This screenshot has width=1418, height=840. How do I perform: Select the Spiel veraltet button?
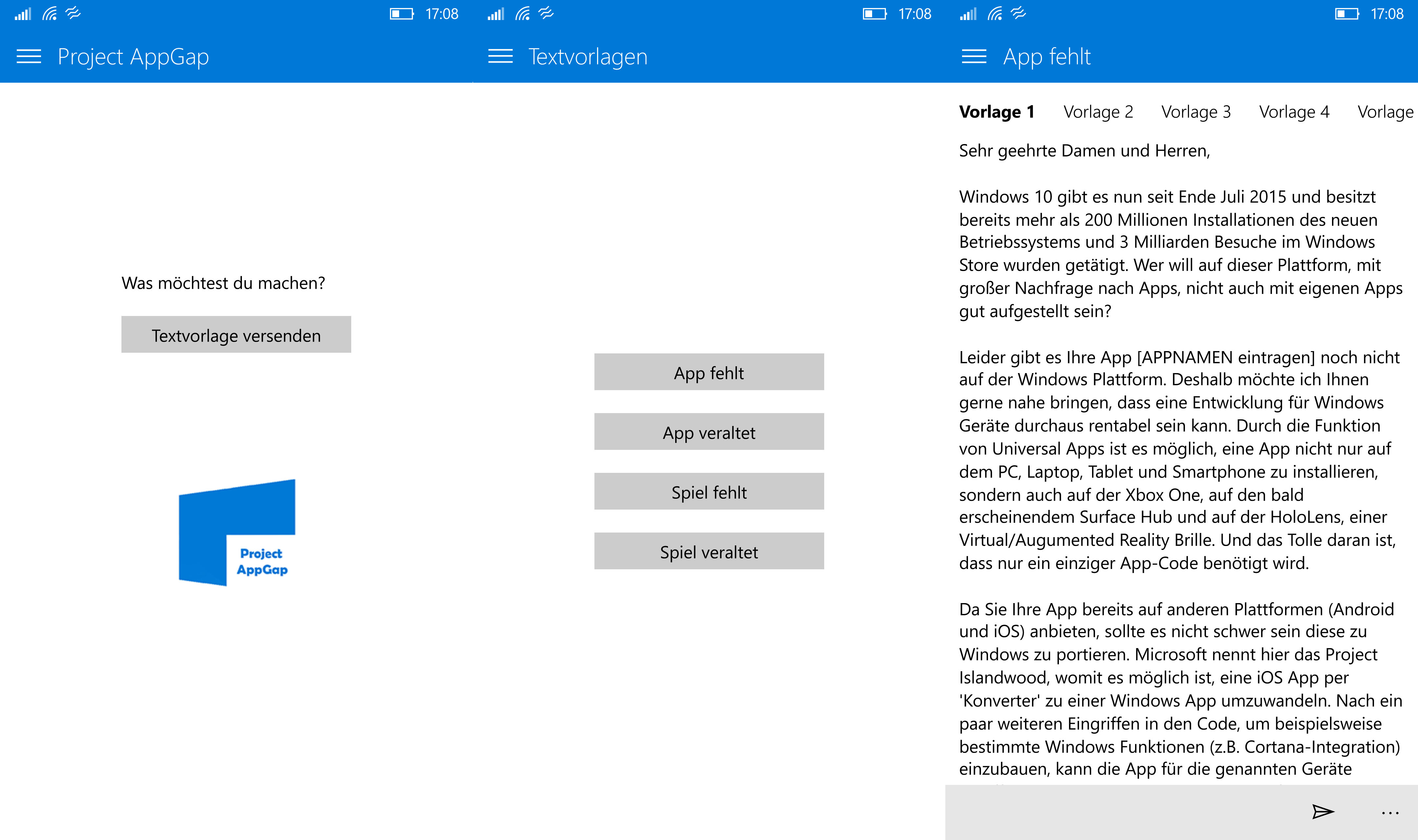pos(709,551)
